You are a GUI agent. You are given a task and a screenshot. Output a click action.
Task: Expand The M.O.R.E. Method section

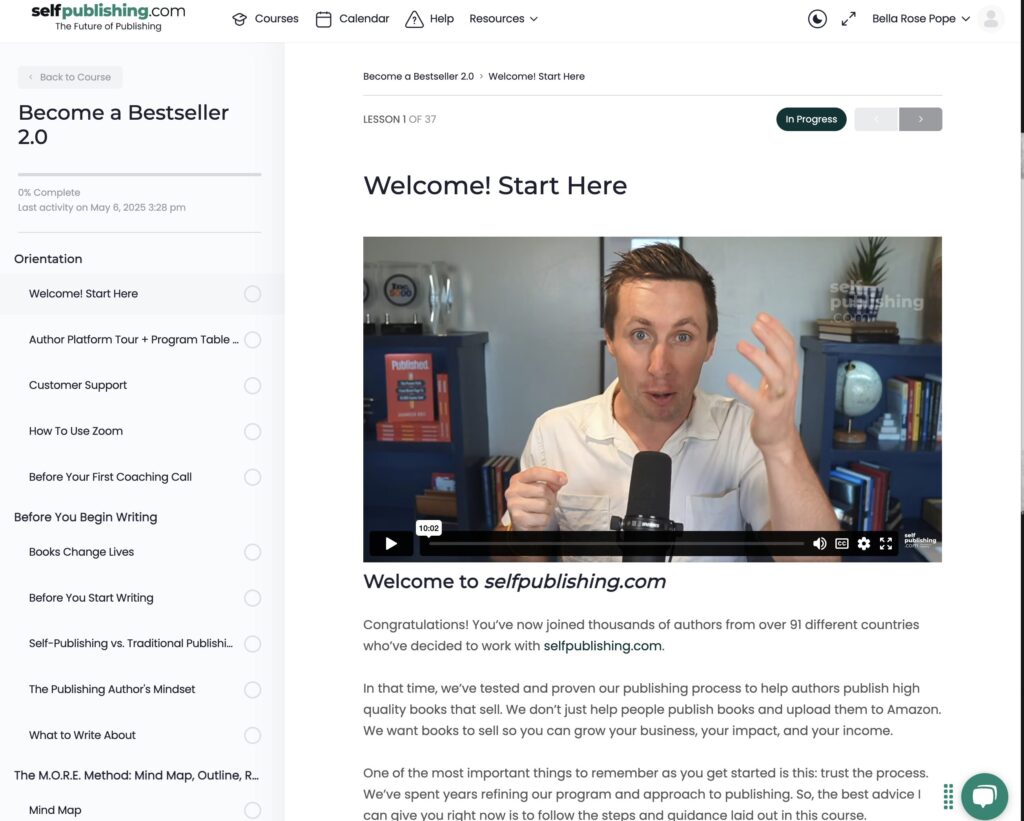(136, 775)
